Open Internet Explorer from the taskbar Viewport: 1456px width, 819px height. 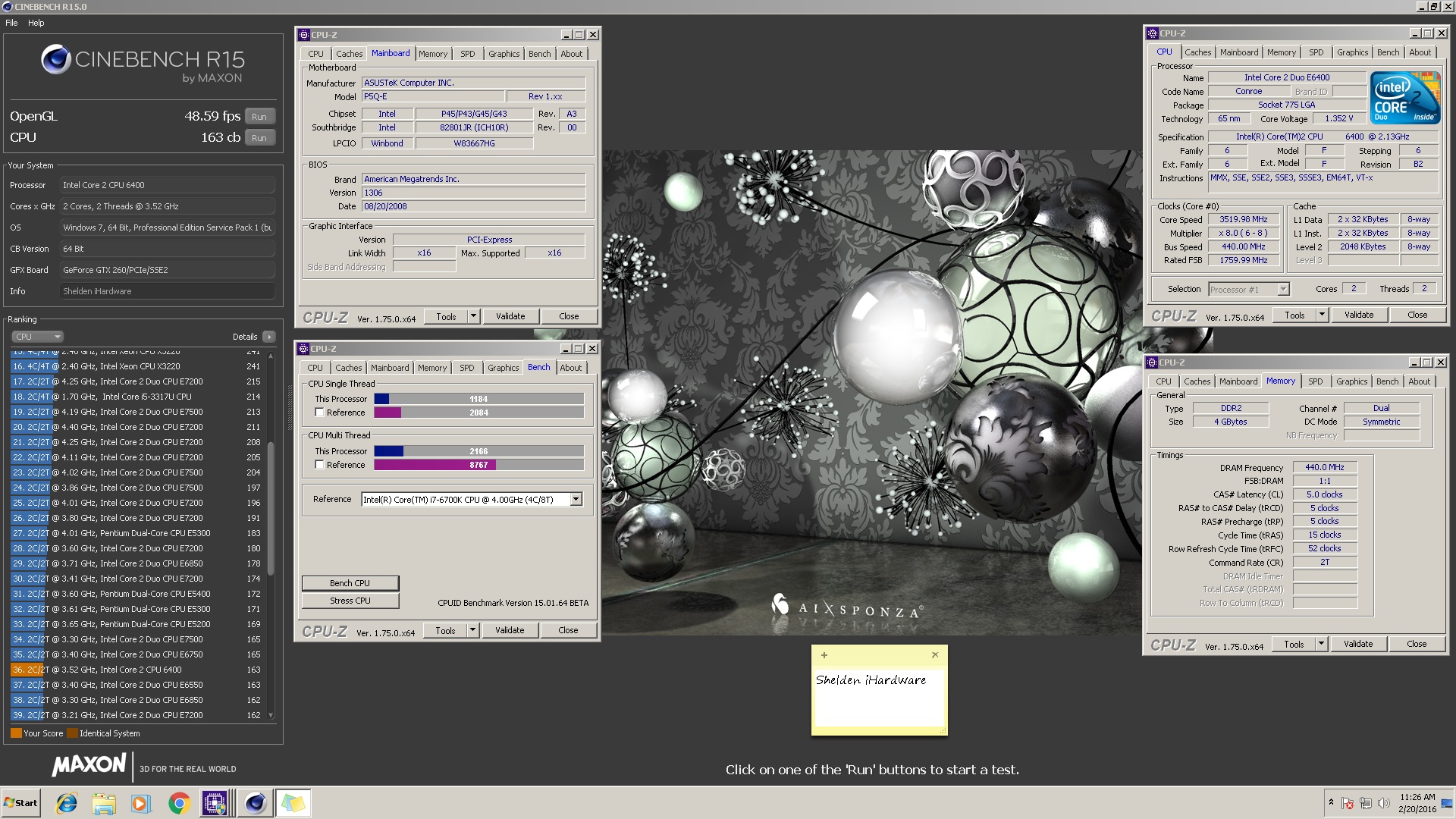67,803
